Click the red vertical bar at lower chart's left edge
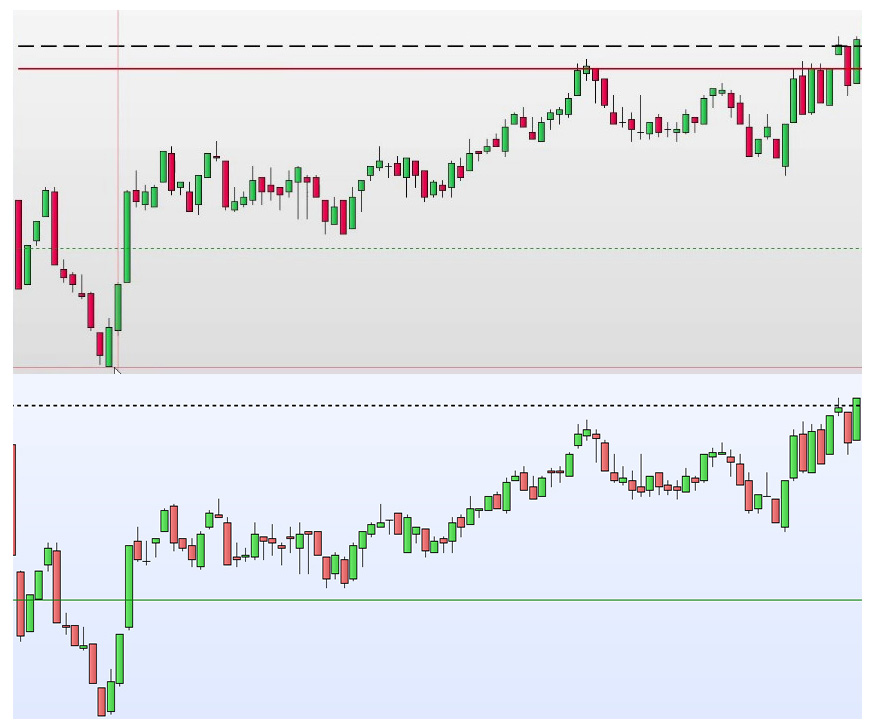This screenshot has width=873, height=727. pos(14,500)
